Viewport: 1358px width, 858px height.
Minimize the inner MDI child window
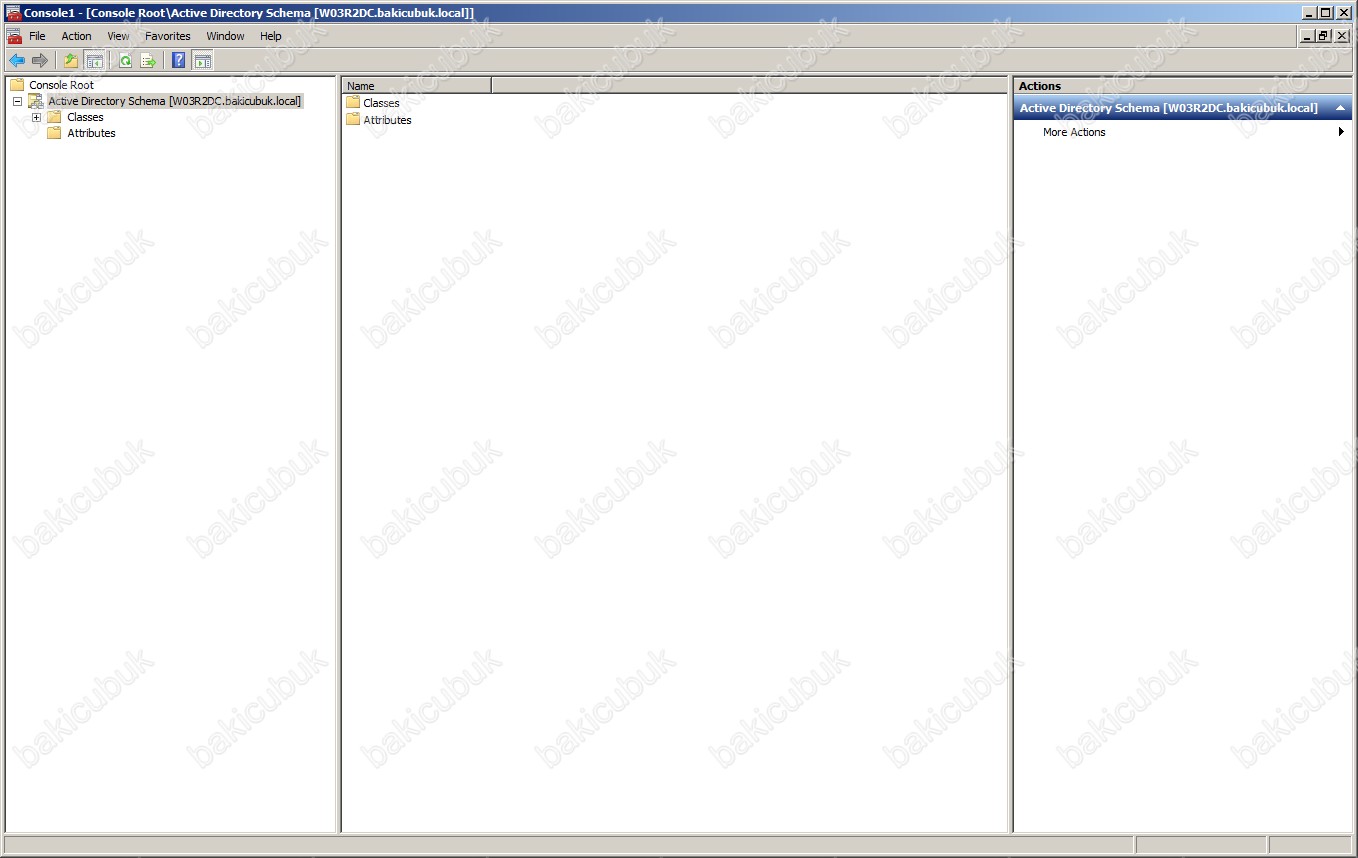[1307, 36]
